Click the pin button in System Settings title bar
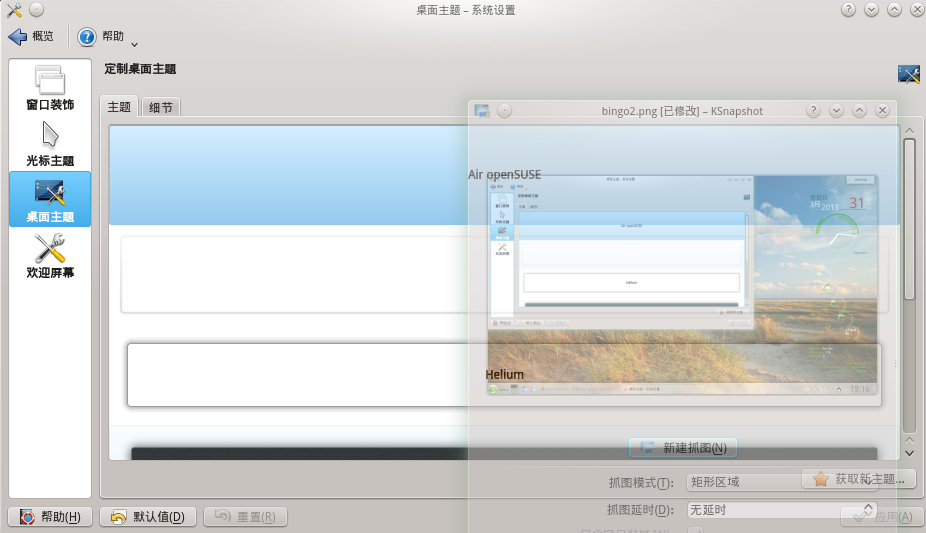 37,9
